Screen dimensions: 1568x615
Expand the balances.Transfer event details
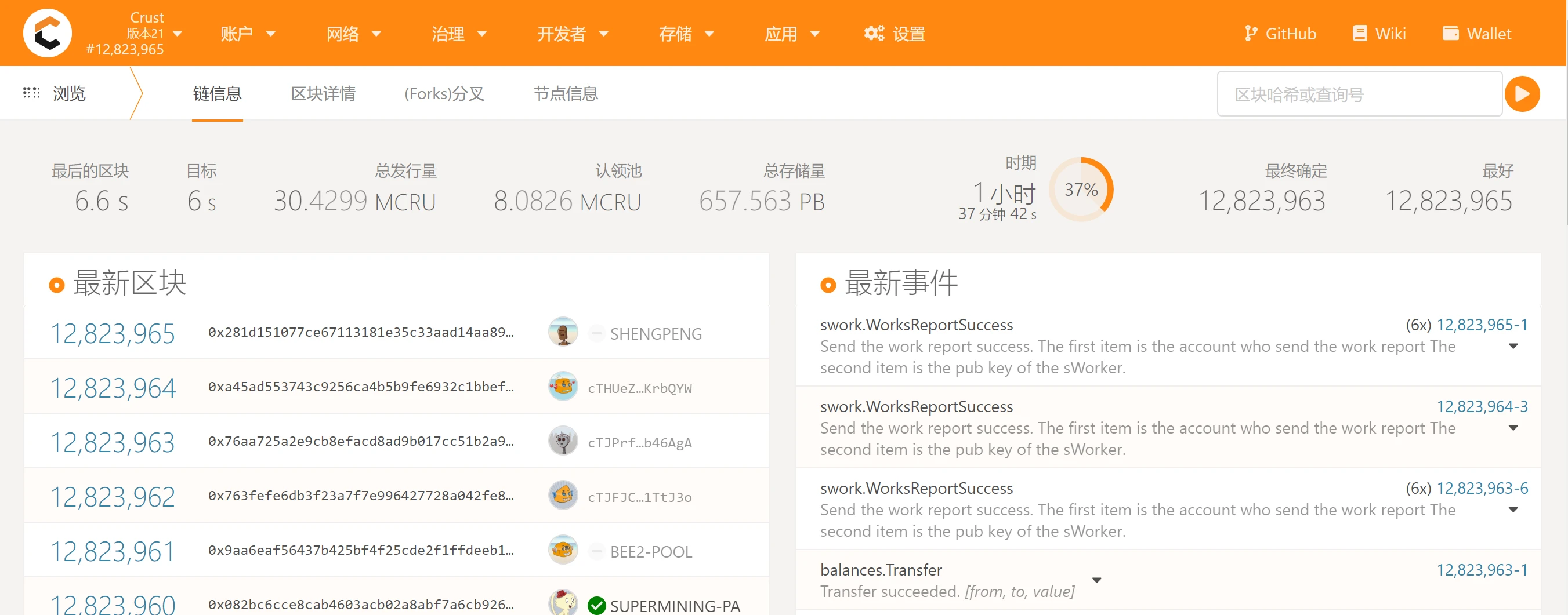tap(1098, 580)
